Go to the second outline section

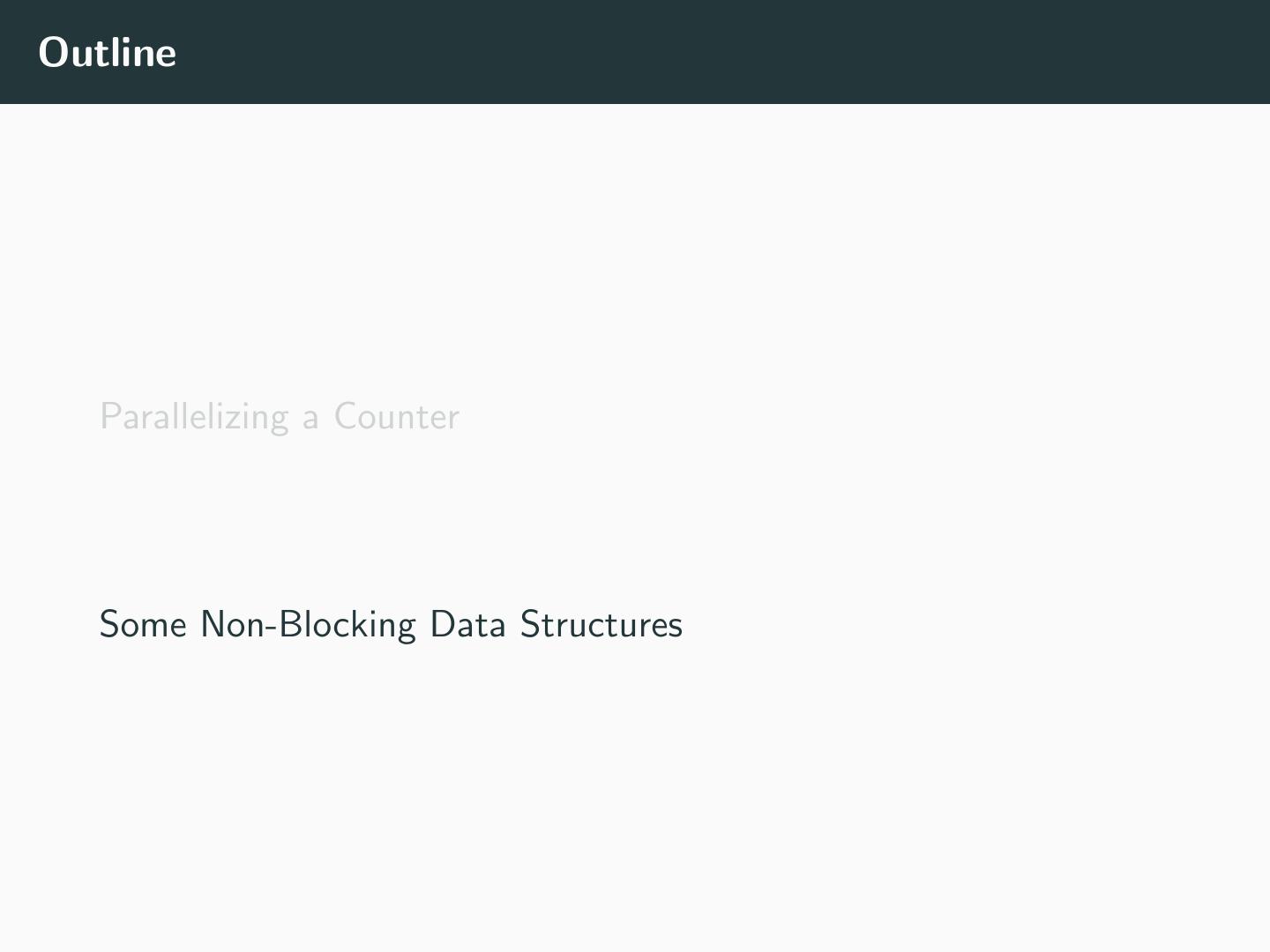pyautogui.click(x=391, y=624)
